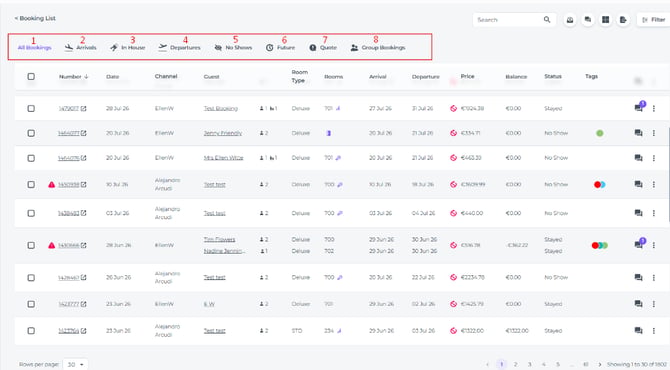Click the search magnifier icon
Image resolution: width=670 pixels, height=370 pixels.
[547, 20]
